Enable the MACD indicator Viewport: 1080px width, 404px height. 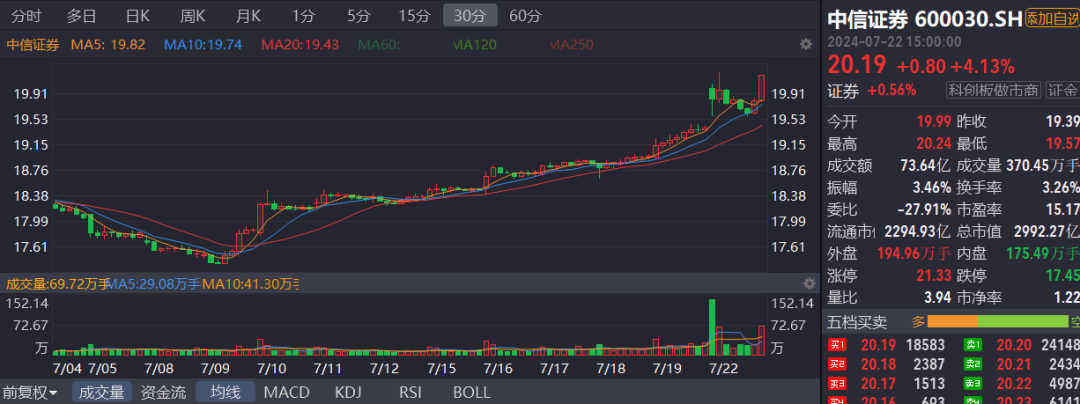287,393
